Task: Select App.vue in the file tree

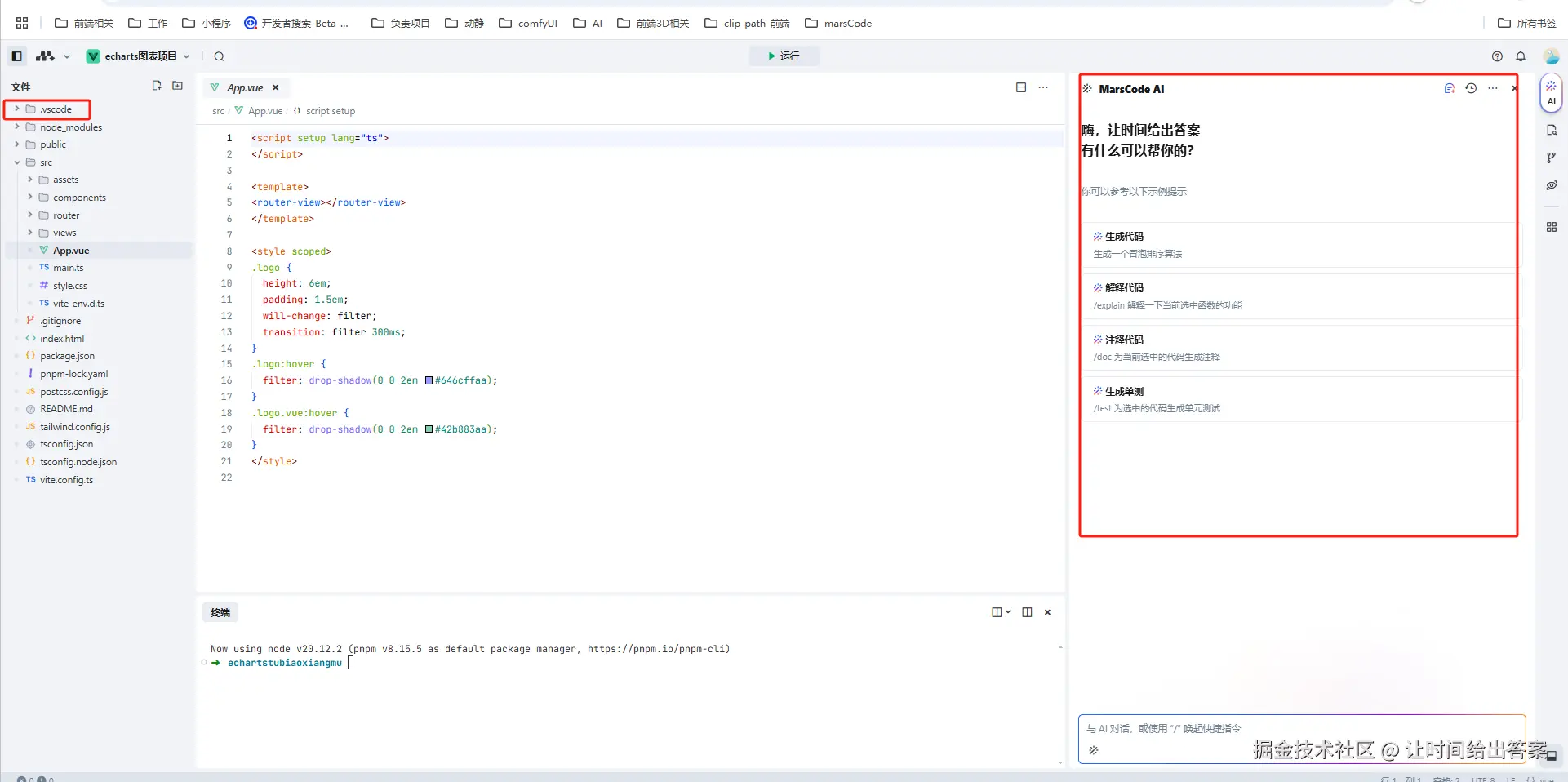Action: click(98, 251)
